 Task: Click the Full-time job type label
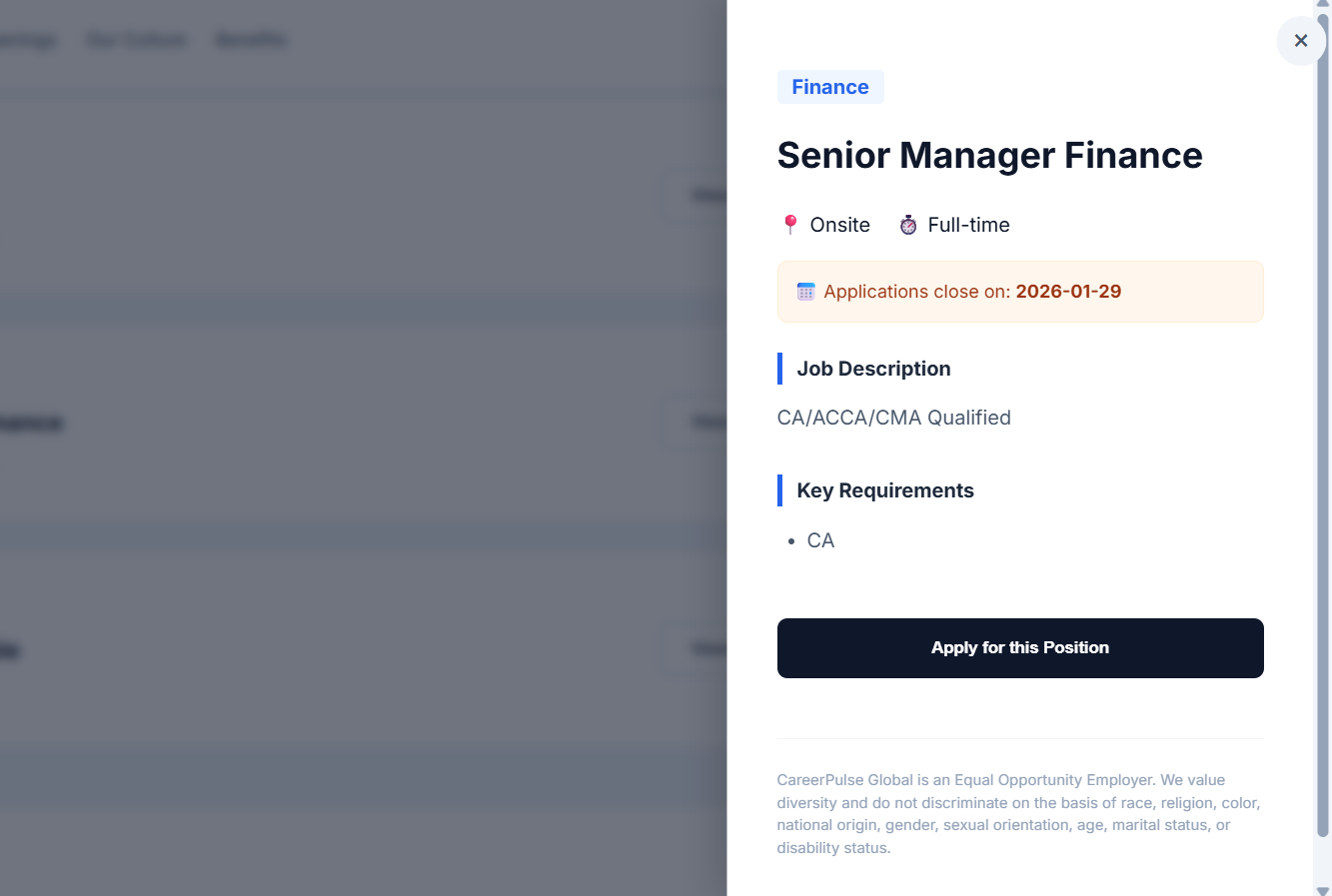point(967,225)
